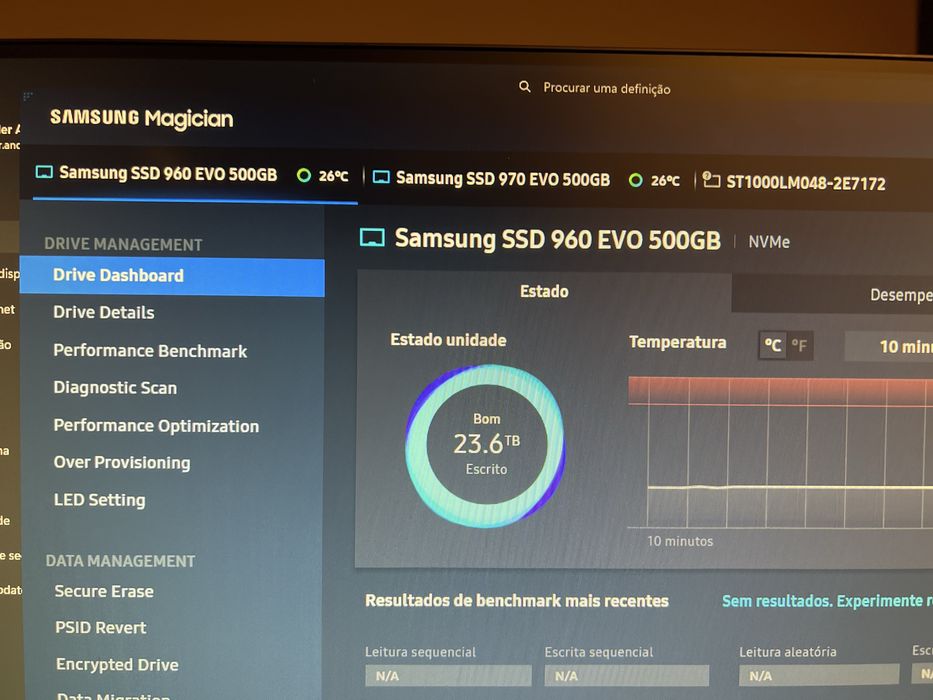Click the DATA MANAGEMENT section header
The image size is (933, 700).
click(x=120, y=561)
